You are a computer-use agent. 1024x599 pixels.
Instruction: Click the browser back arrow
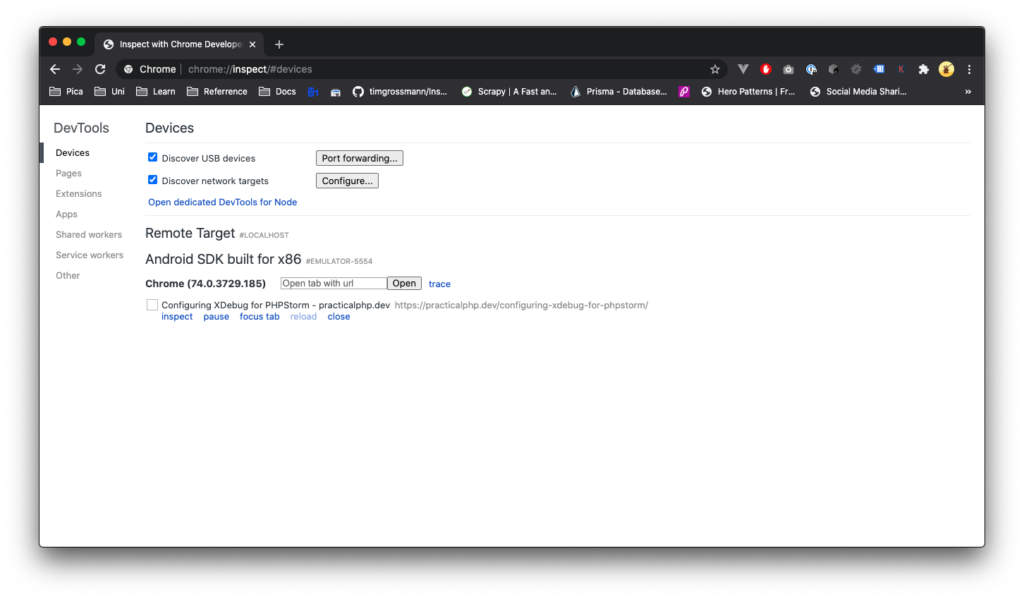[55, 69]
